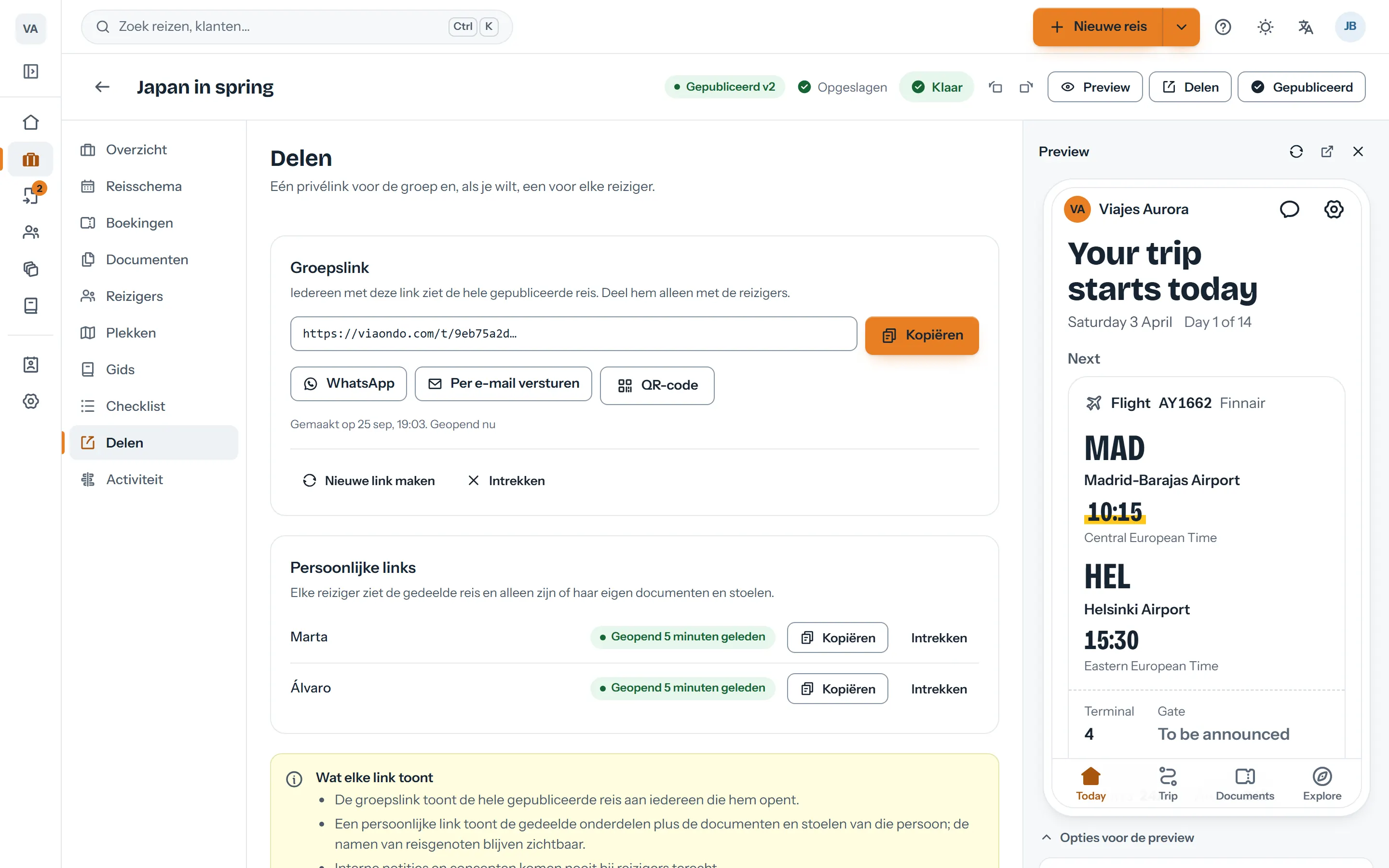Open the Boekingen menu item
The image size is (1389, 868).
[x=154, y=223]
